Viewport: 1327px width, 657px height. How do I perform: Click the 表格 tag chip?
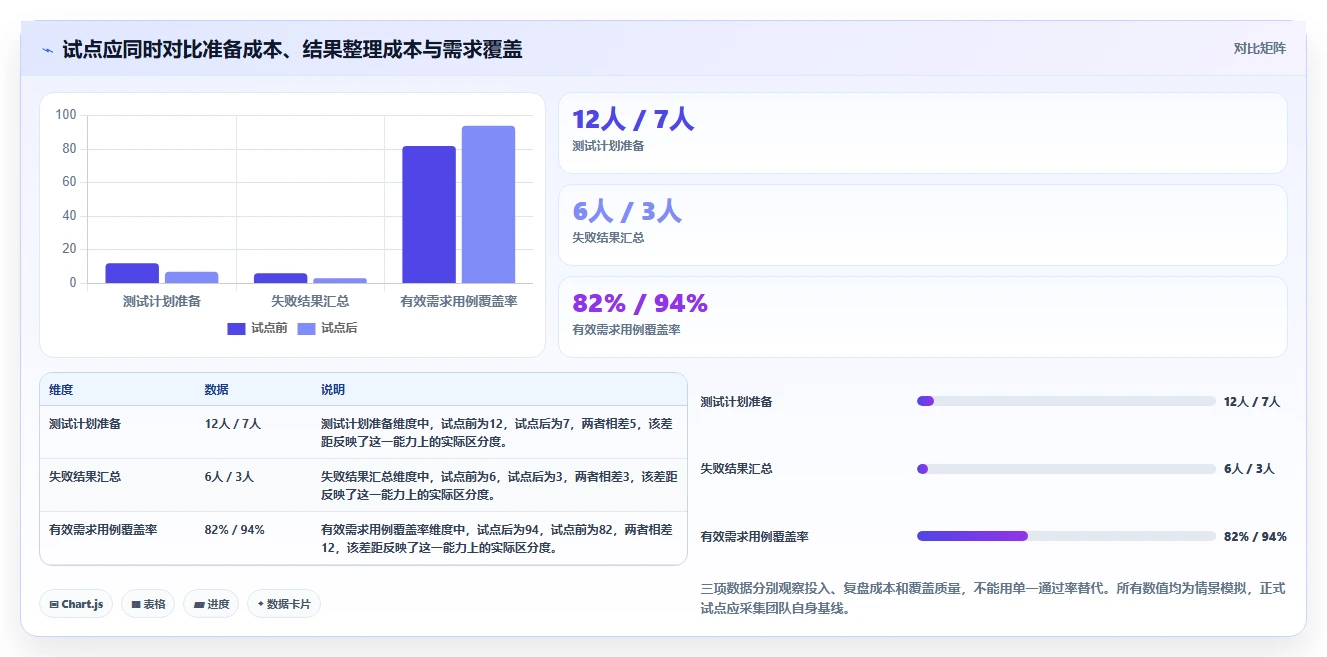(x=148, y=604)
